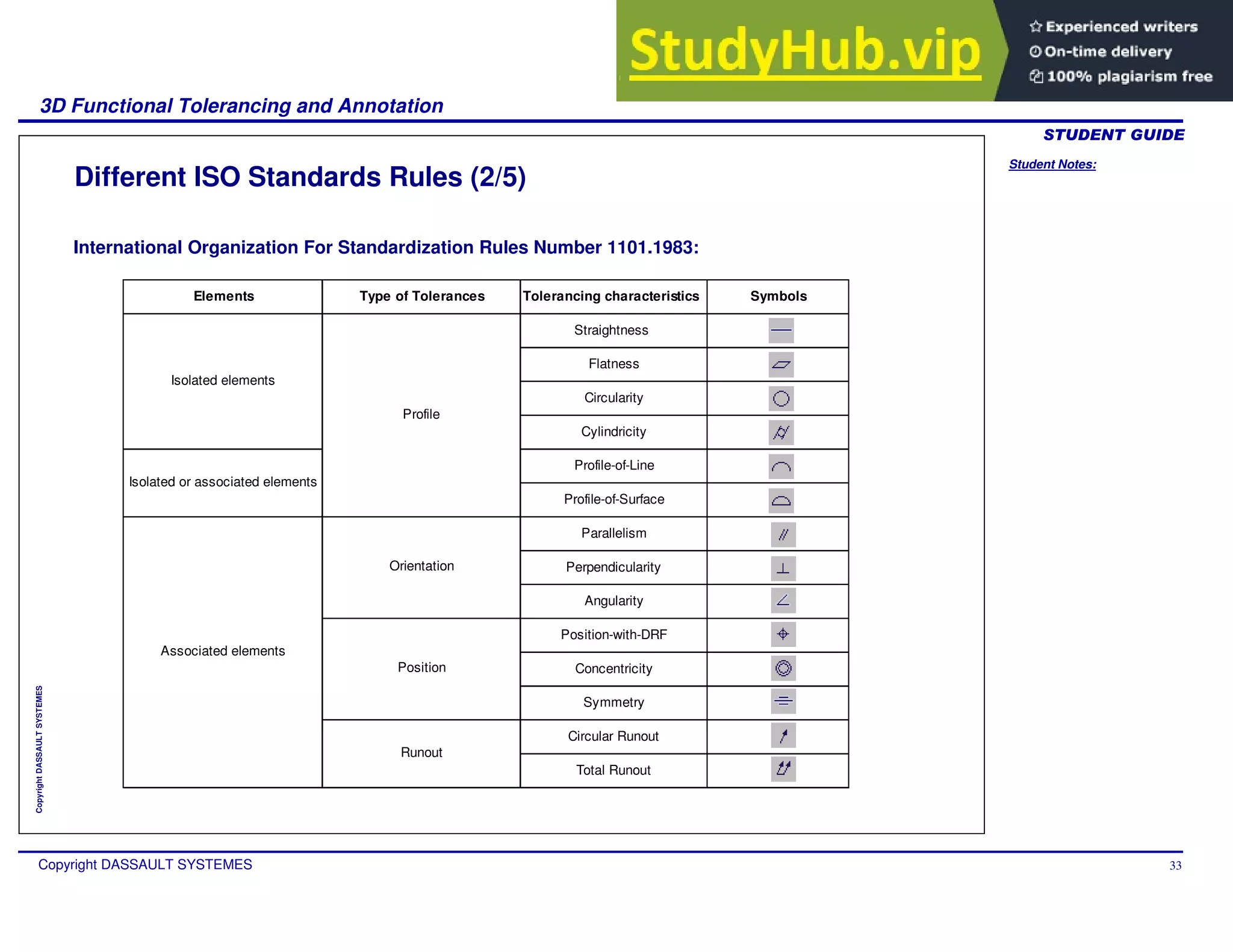Click the Student Notes underlined heading

coord(1052,164)
